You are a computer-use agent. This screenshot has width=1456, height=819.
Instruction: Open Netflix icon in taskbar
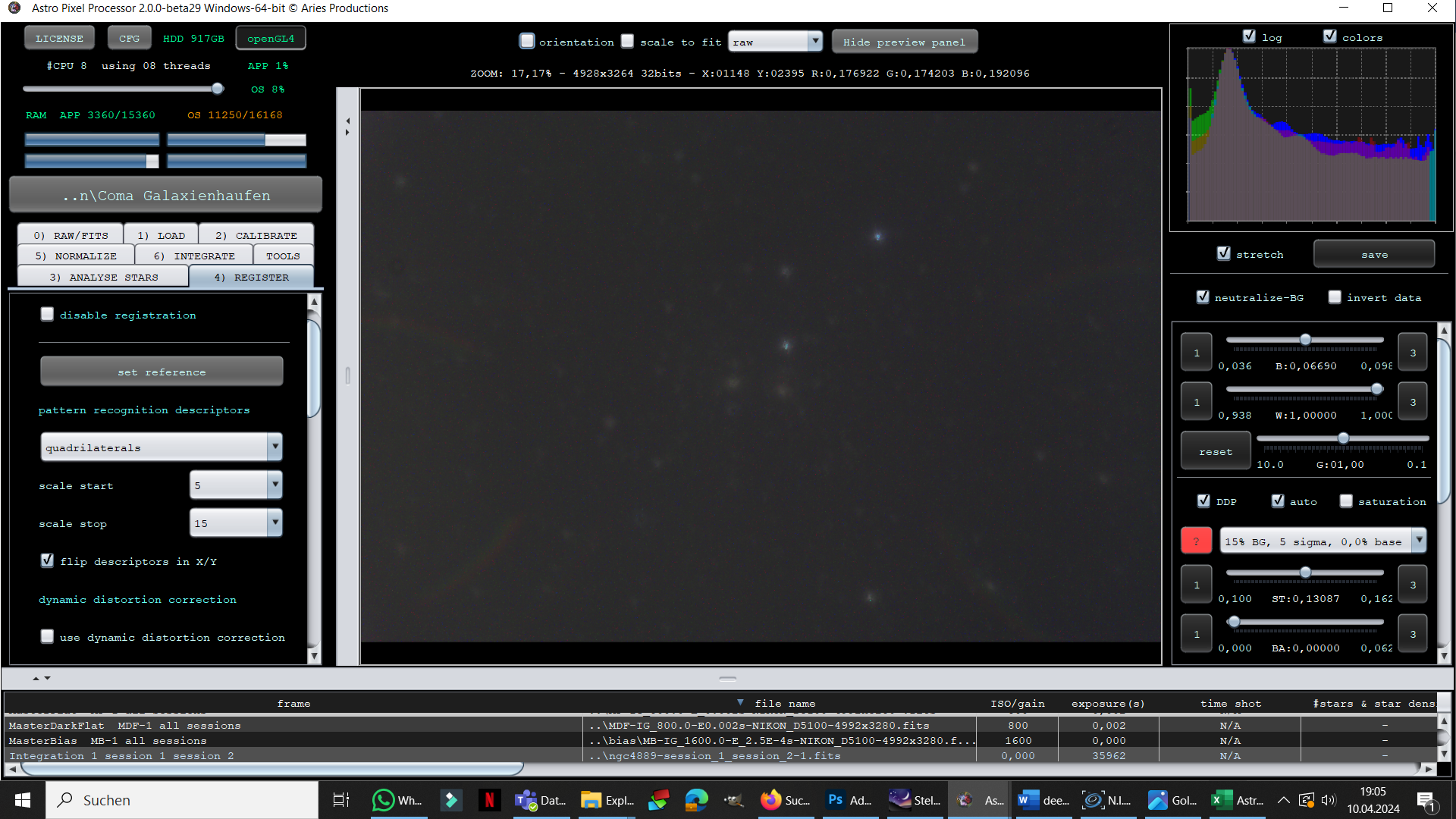(489, 800)
